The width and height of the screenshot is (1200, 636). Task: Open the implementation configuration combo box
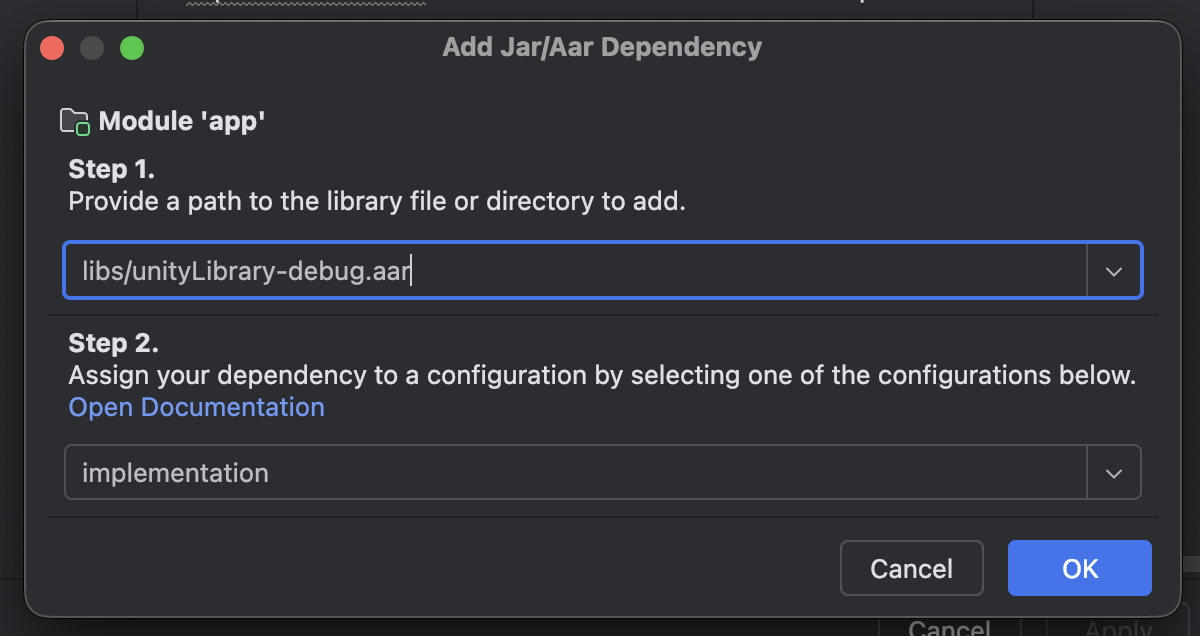point(574,472)
